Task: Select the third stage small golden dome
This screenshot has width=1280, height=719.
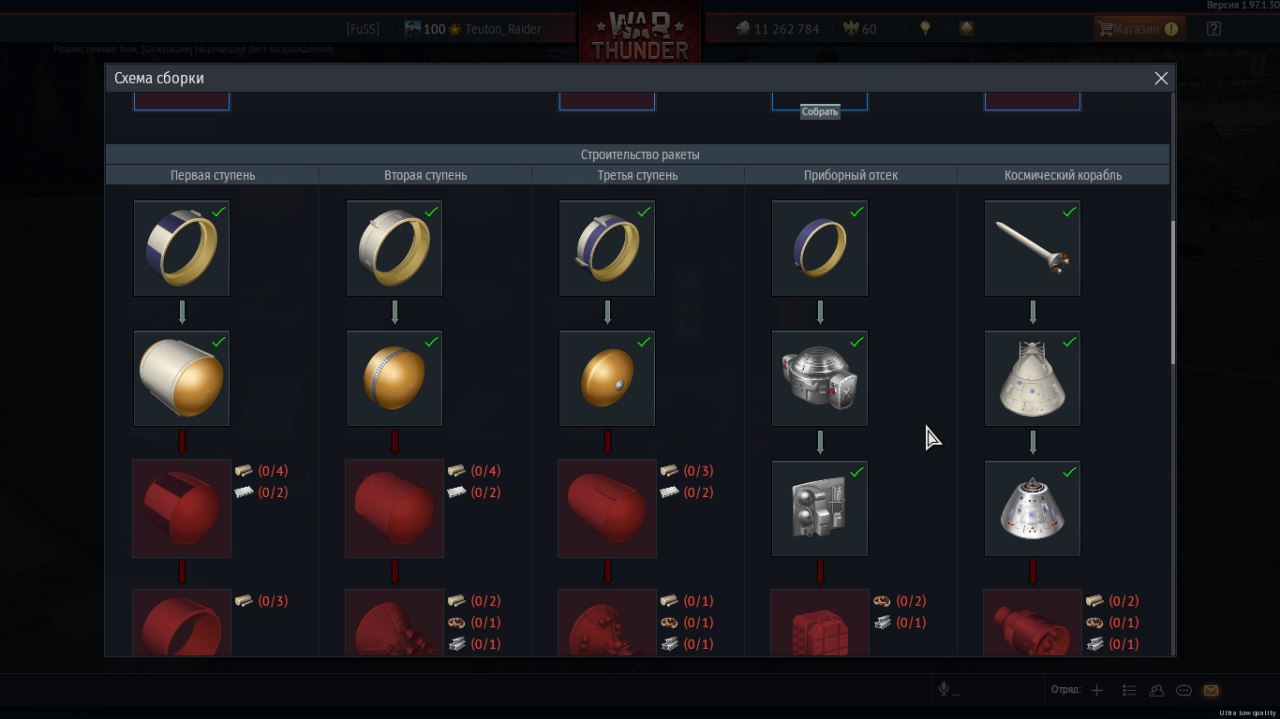Action: point(607,378)
